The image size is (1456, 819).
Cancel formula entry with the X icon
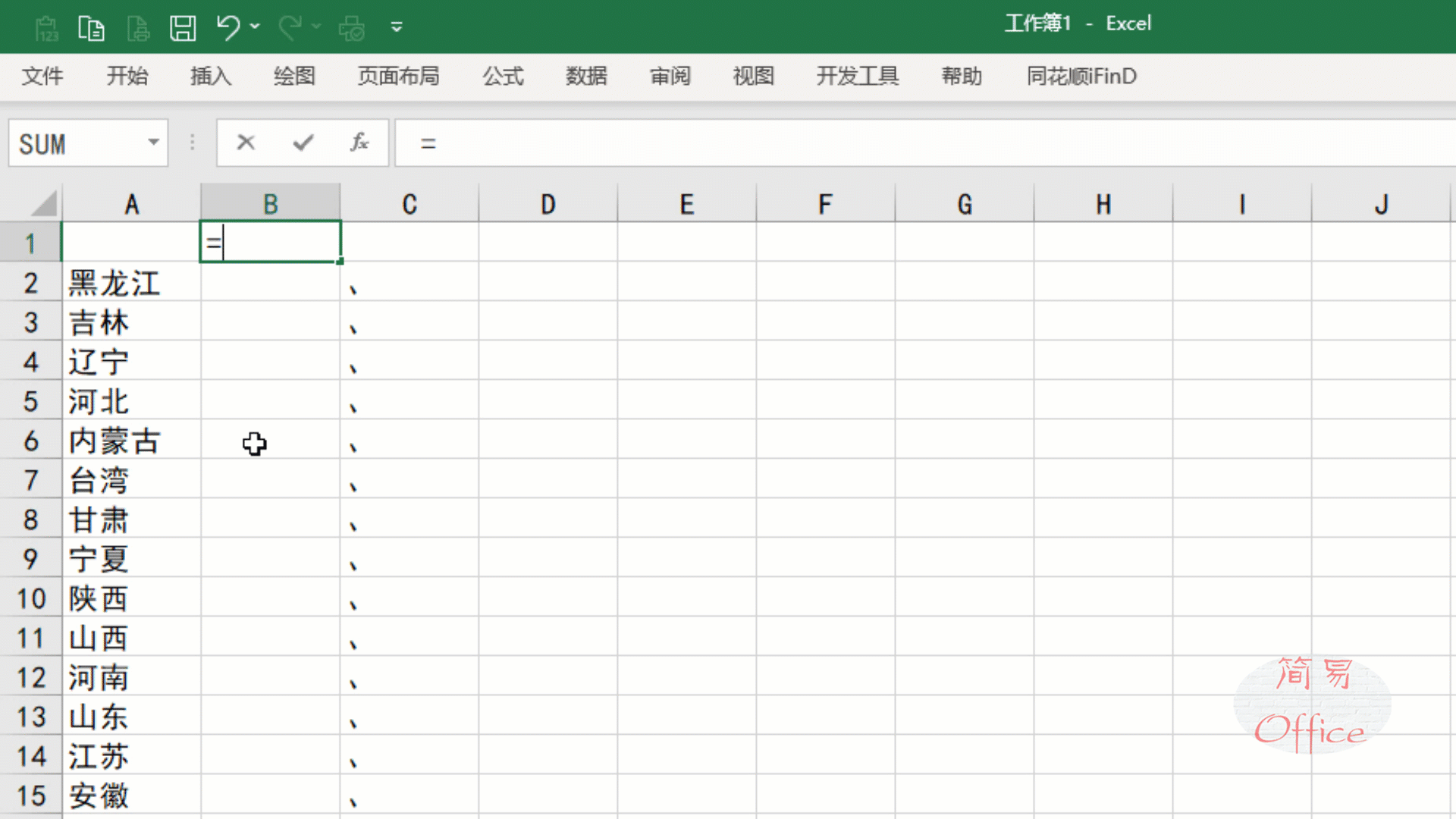point(246,143)
